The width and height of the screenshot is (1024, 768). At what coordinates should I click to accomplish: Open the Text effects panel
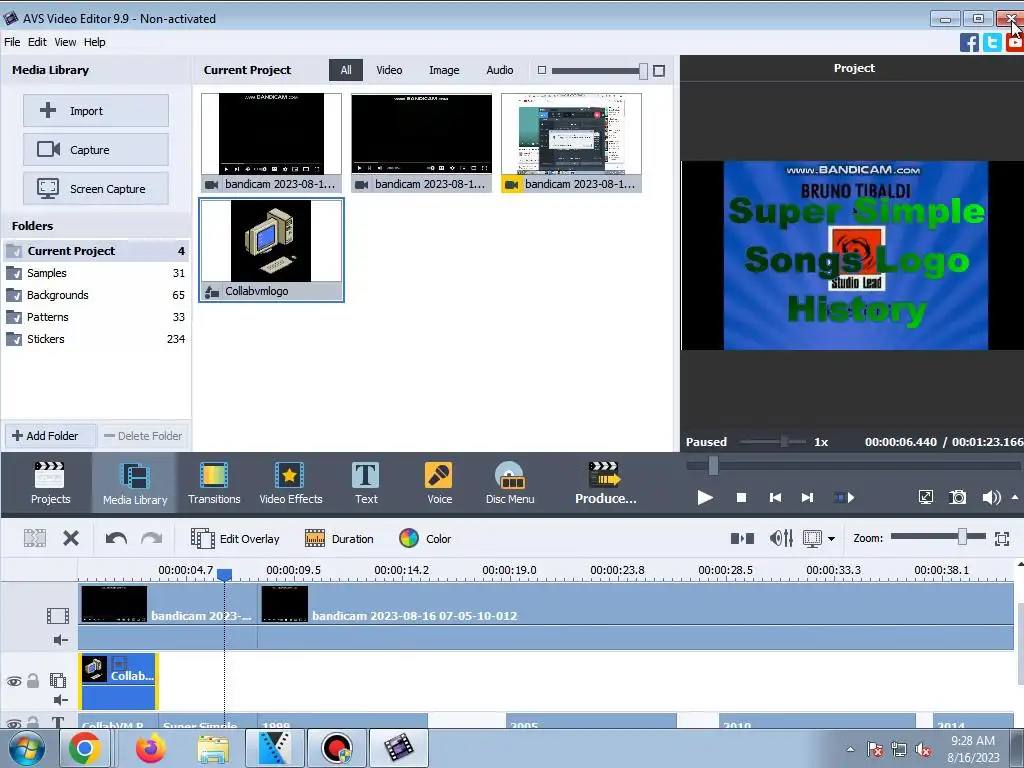pyautogui.click(x=366, y=483)
